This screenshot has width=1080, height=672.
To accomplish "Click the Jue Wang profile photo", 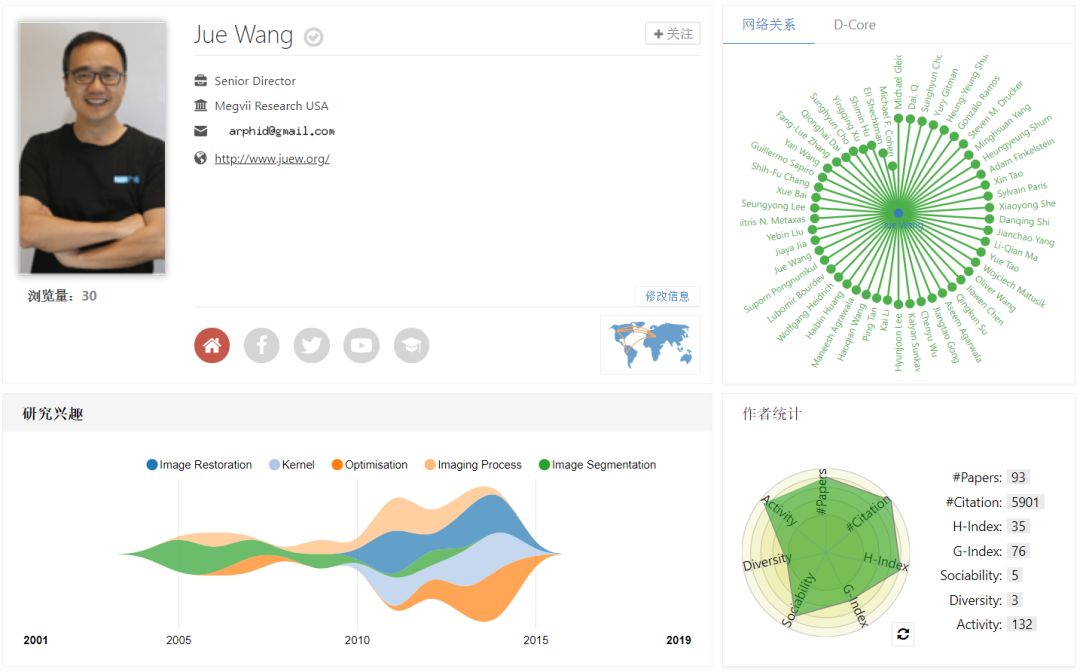I will pyautogui.click(x=93, y=148).
